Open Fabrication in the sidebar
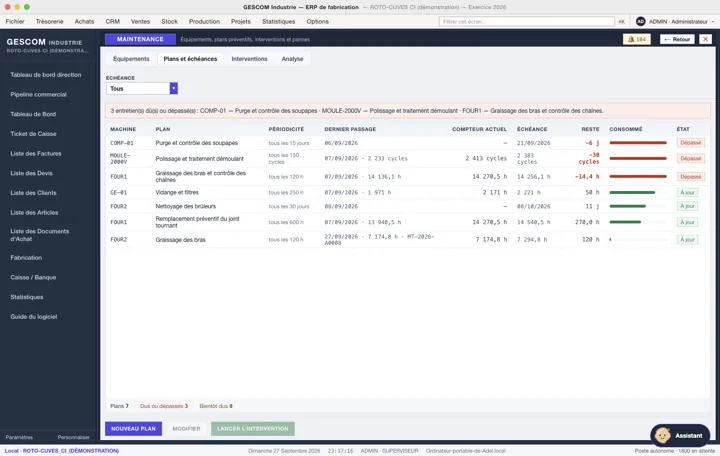 click(x=26, y=258)
